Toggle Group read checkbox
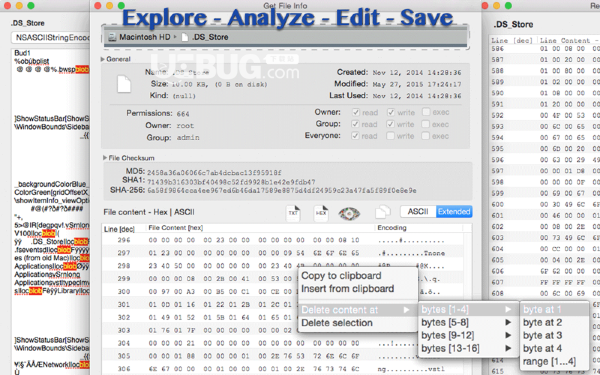Viewport: 600px width, 375px height. (x=355, y=124)
